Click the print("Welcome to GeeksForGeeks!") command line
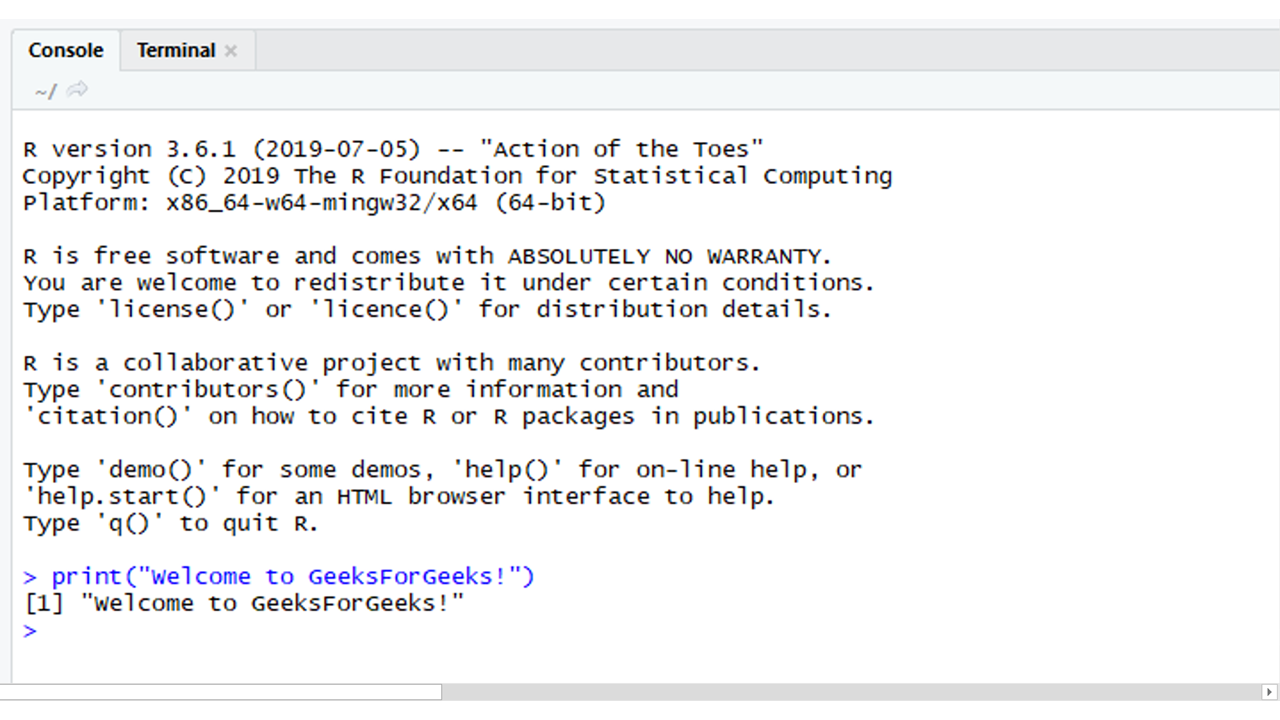Image resolution: width=1280 pixels, height=720 pixels. (293, 577)
